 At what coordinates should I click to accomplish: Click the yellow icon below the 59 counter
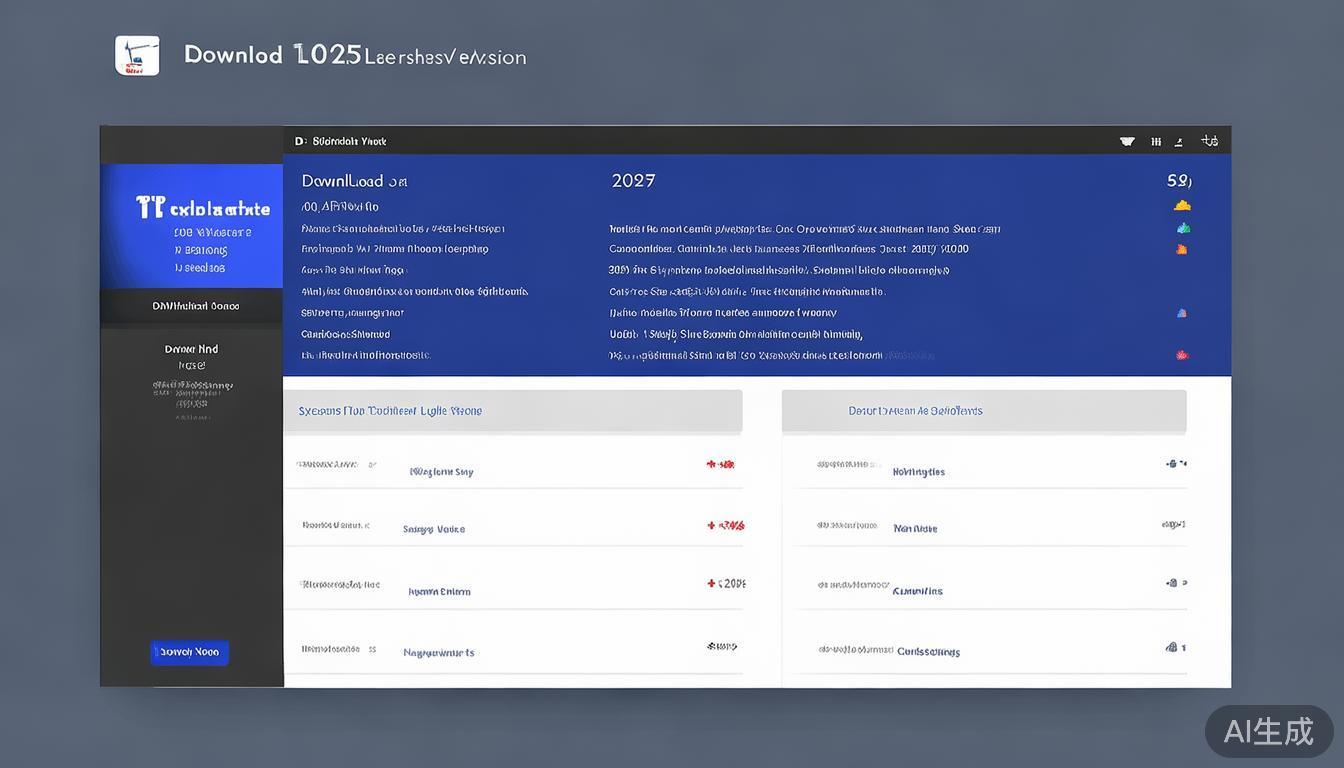[1182, 206]
